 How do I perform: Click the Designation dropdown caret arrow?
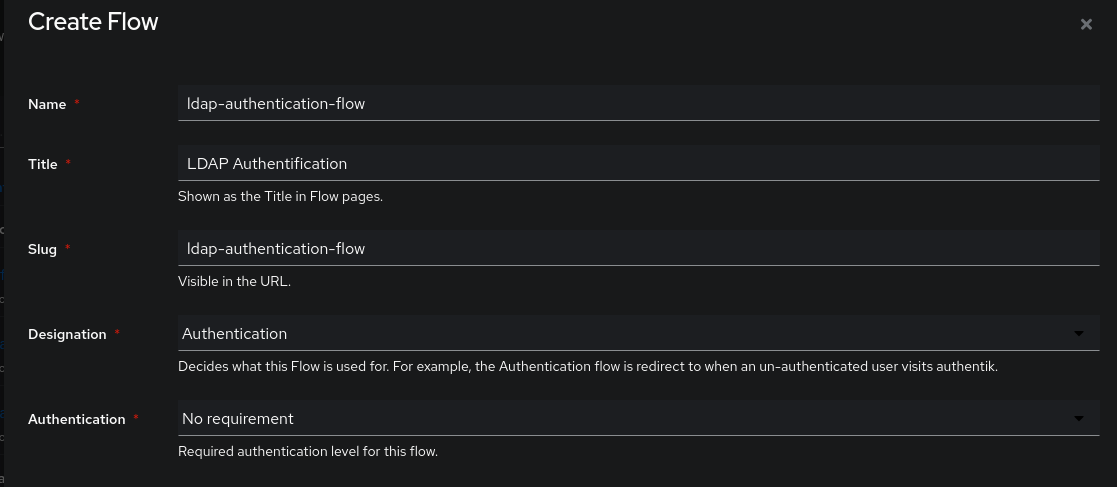click(x=1079, y=334)
